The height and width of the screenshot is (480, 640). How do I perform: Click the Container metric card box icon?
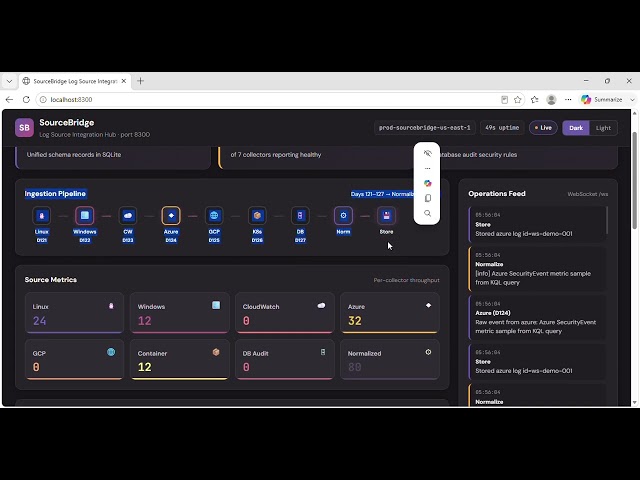[216, 352]
